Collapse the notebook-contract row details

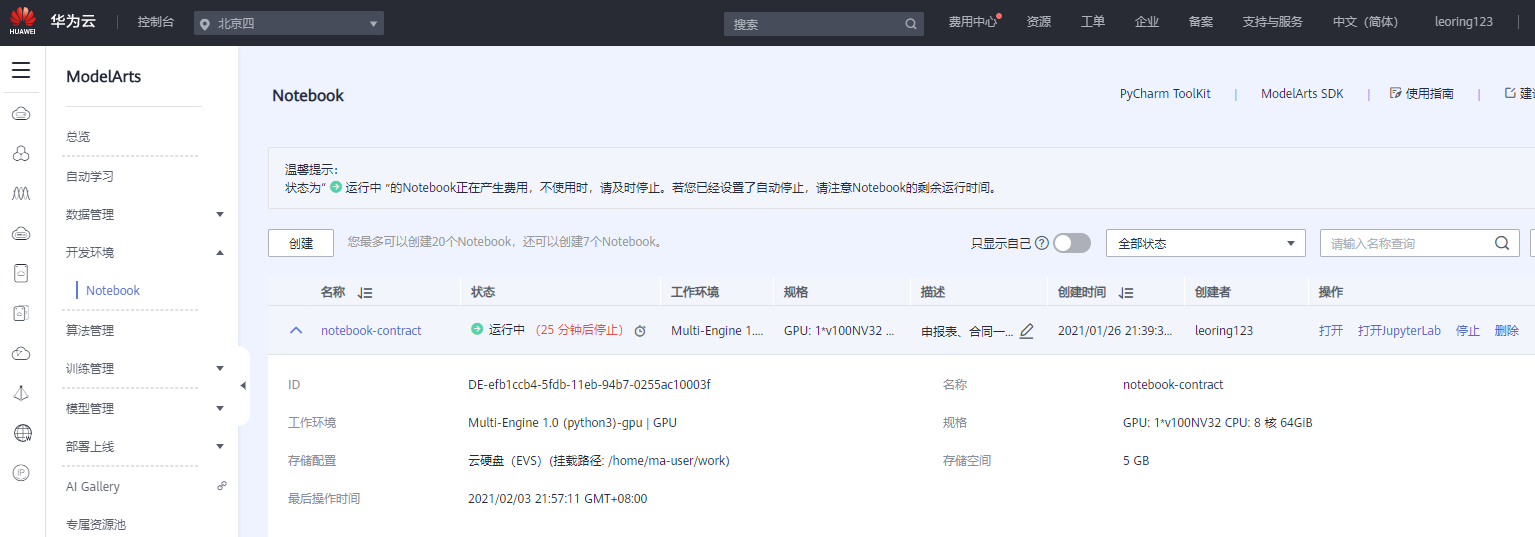pyautogui.click(x=296, y=330)
